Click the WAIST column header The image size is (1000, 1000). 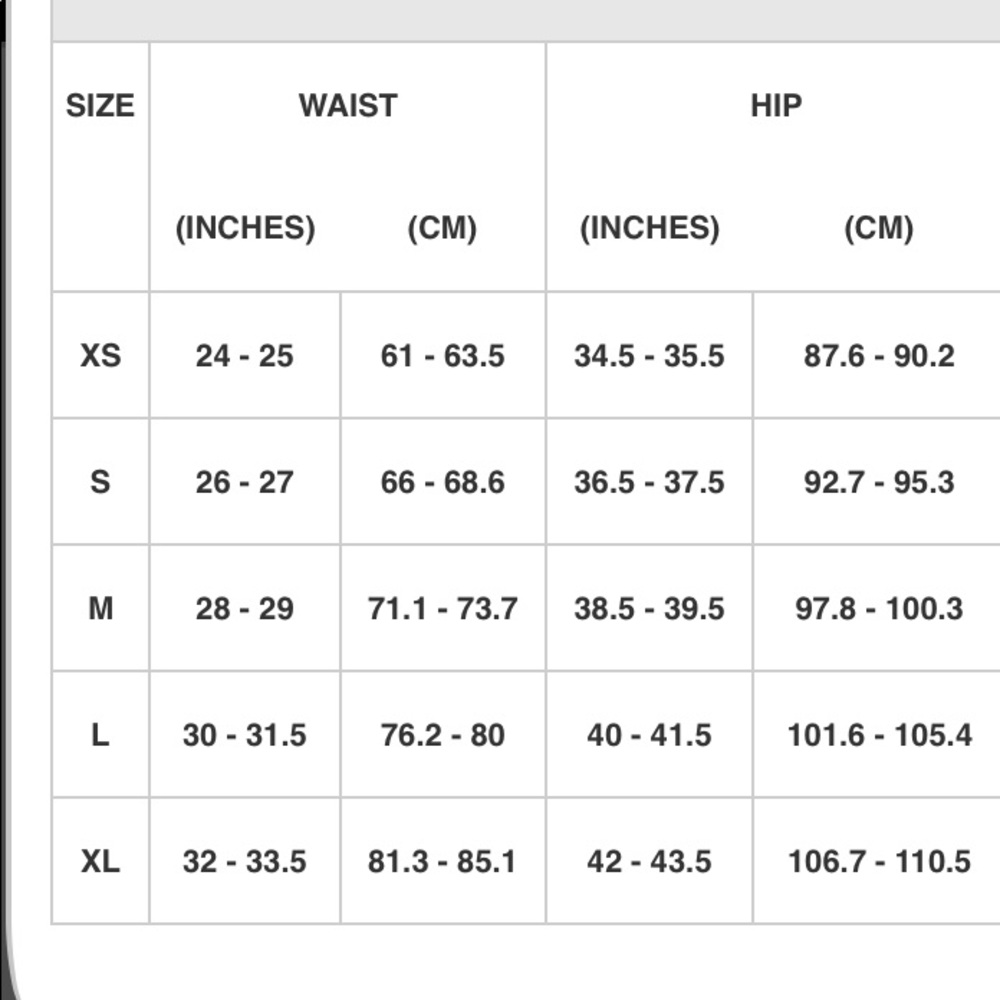(347, 106)
